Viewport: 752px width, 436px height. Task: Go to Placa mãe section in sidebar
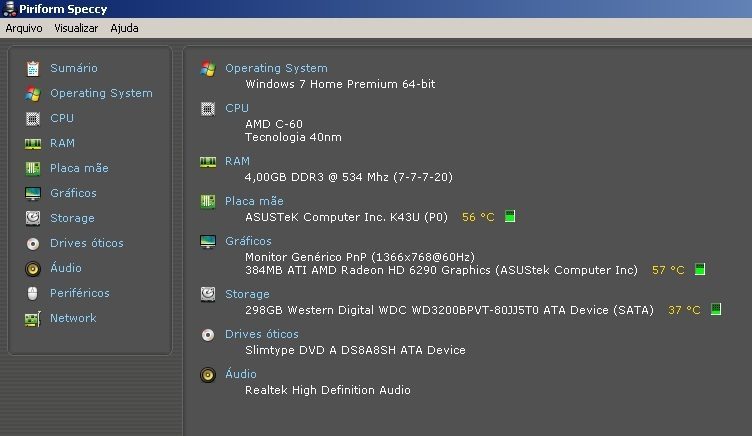(x=79, y=168)
